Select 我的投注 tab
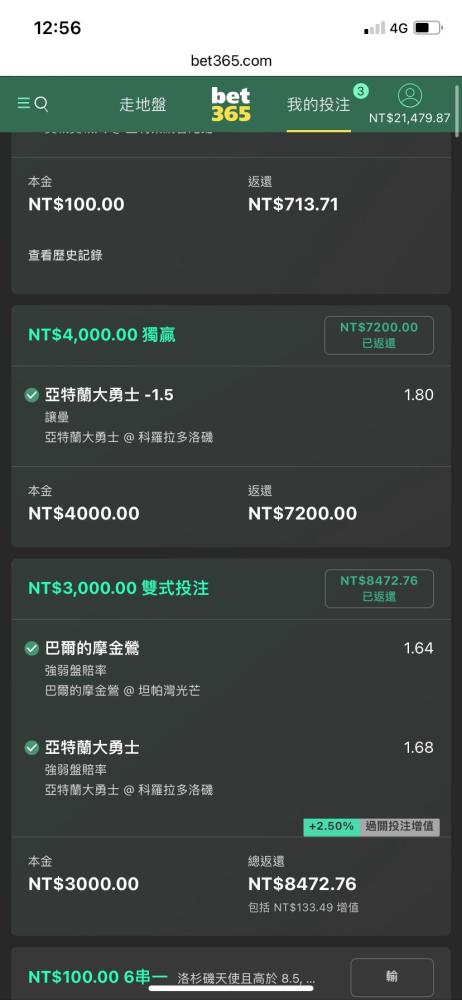The height and width of the screenshot is (1000, 462). pos(318,105)
